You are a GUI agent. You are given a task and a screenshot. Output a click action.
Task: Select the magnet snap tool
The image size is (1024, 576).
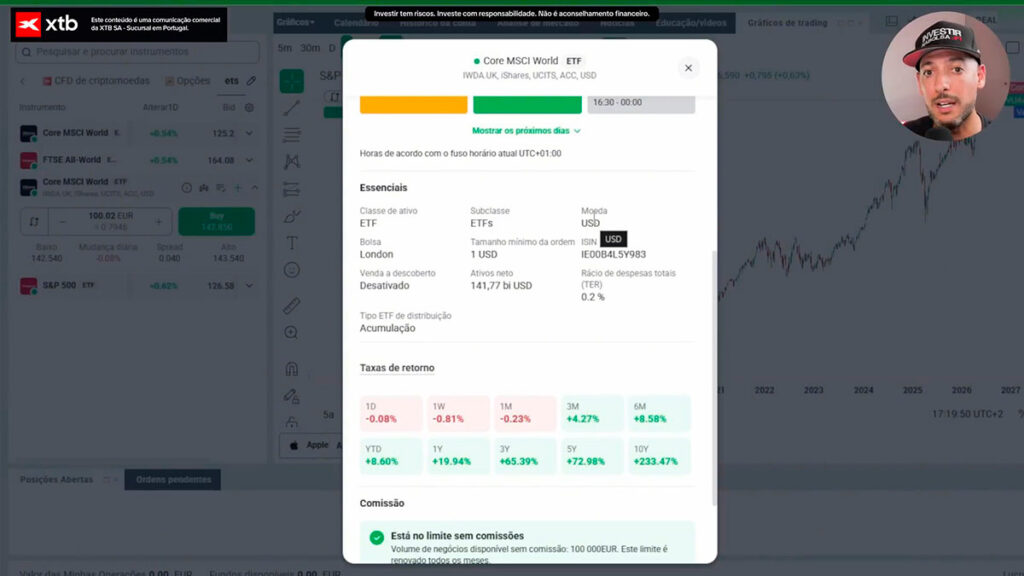(x=291, y=368)
